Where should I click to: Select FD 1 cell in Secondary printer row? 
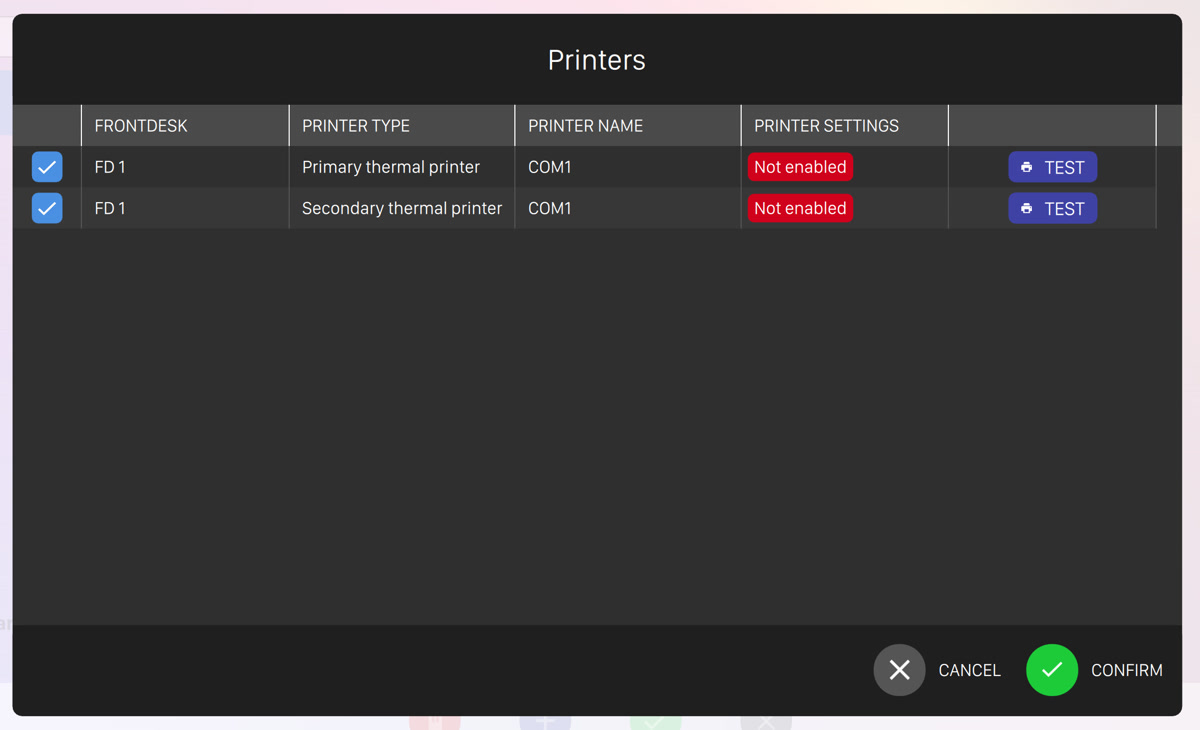point(110,208)
